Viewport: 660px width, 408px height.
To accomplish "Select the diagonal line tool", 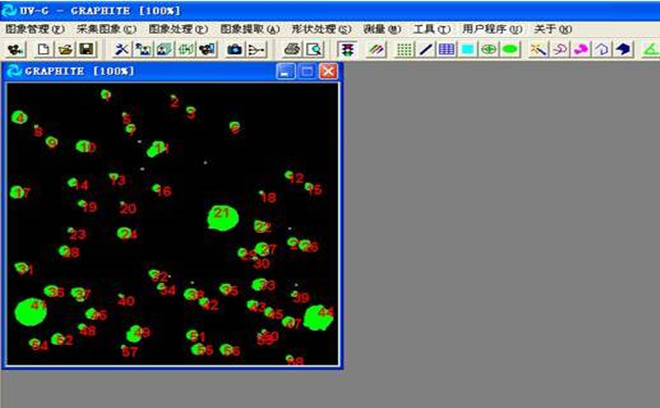I will click(x=426, y=49).
